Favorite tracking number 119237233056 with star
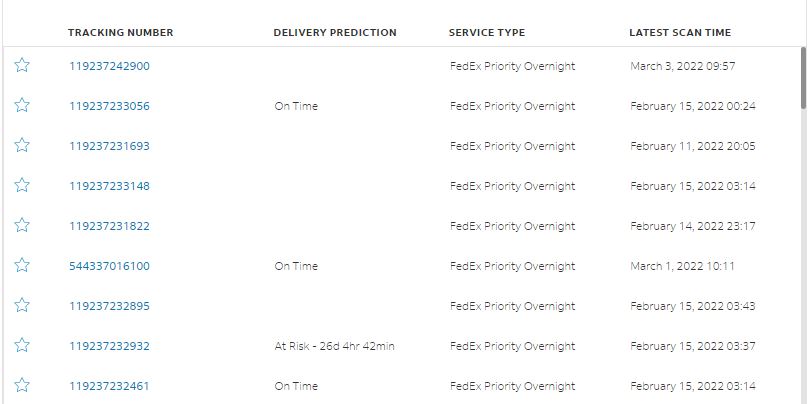This screenshot has width=809, height=404. pos(22,105)
